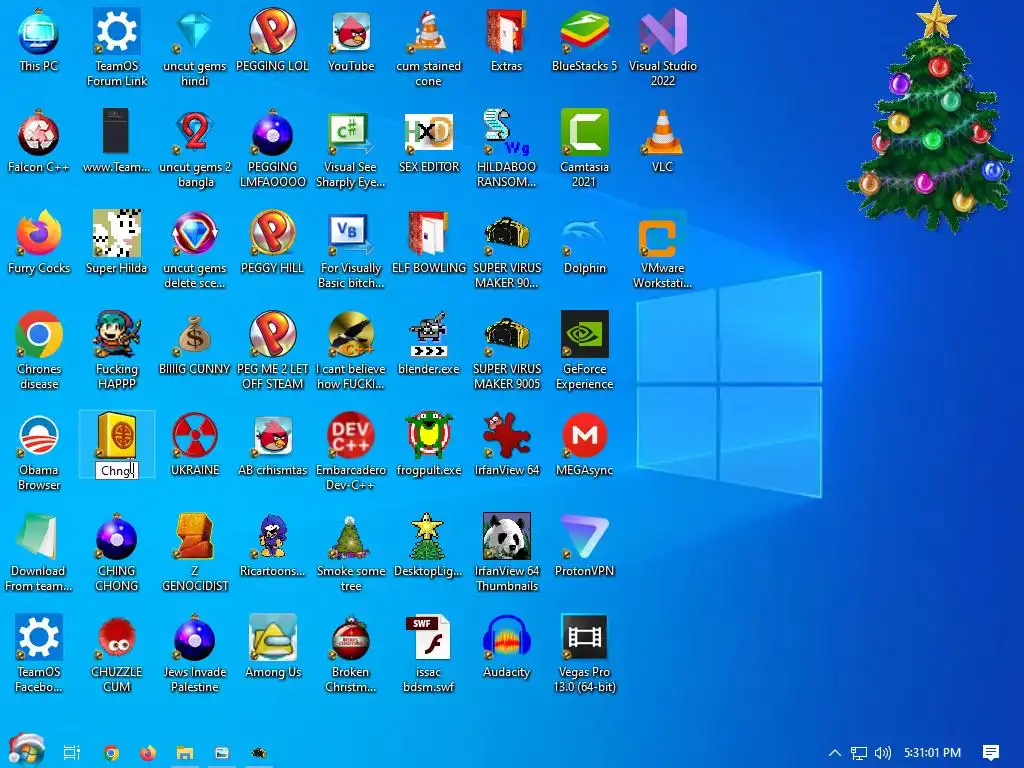Select the PEGGY HILL icon
This screenshot has width=1024, height=768.
pos(272,242)
